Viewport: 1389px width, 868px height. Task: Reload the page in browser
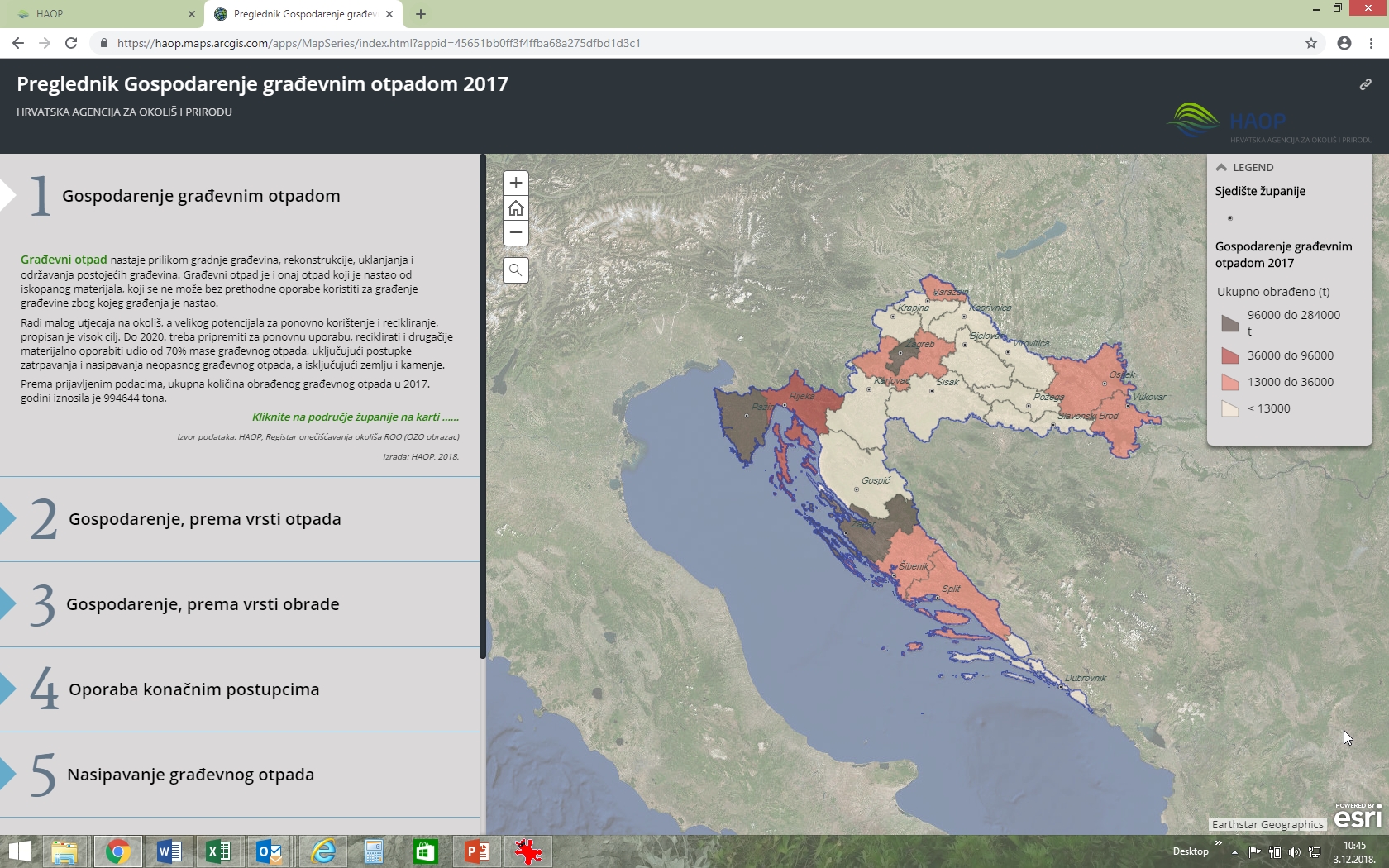[71, 43]
